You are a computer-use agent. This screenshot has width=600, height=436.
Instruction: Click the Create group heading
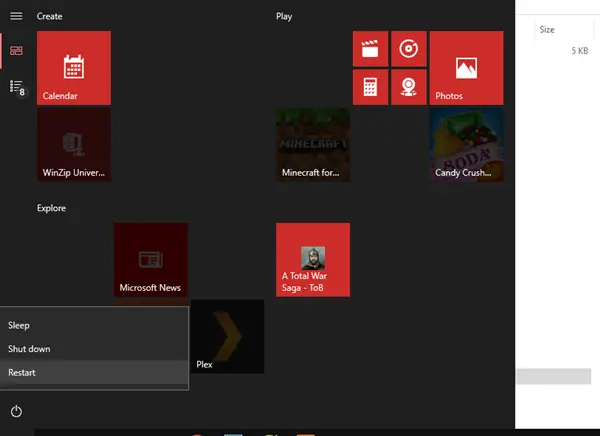(49, 16)
